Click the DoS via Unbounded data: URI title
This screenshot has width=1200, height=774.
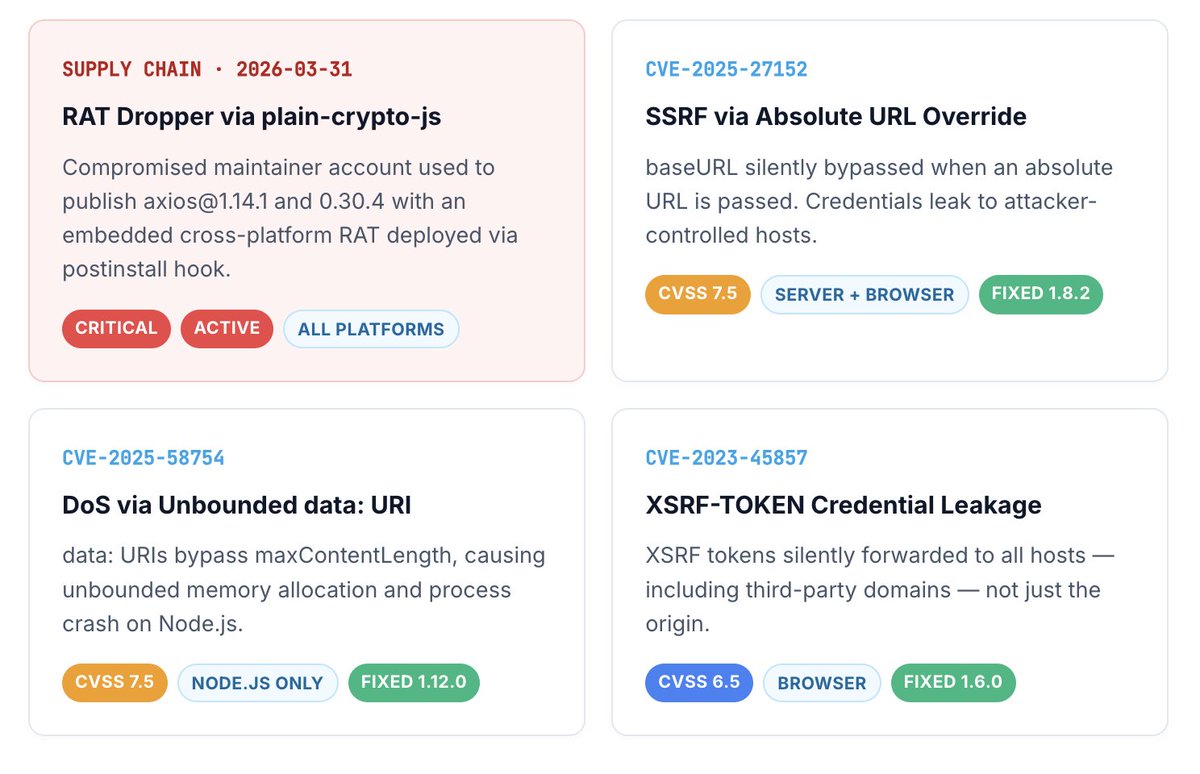pos(237,505)
